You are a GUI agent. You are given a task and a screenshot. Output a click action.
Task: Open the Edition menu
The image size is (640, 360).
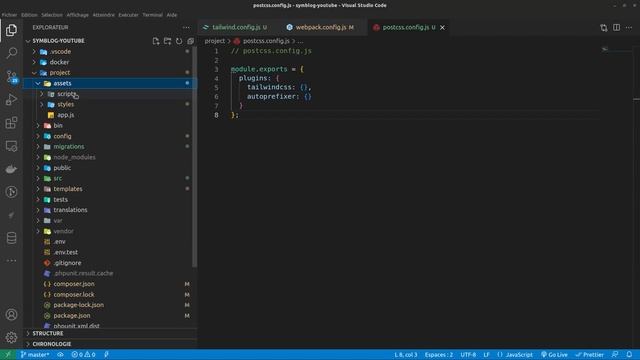[x=29, y=15]
